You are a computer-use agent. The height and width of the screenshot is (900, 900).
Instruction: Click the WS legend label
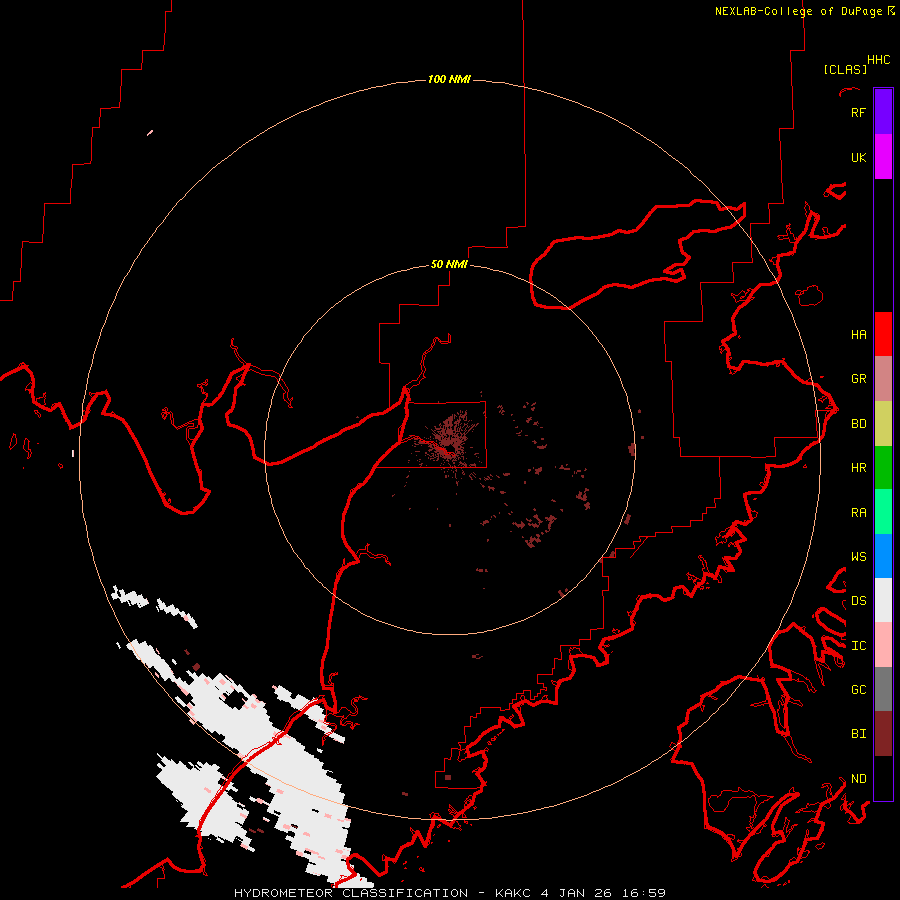(x=858, y=557)
